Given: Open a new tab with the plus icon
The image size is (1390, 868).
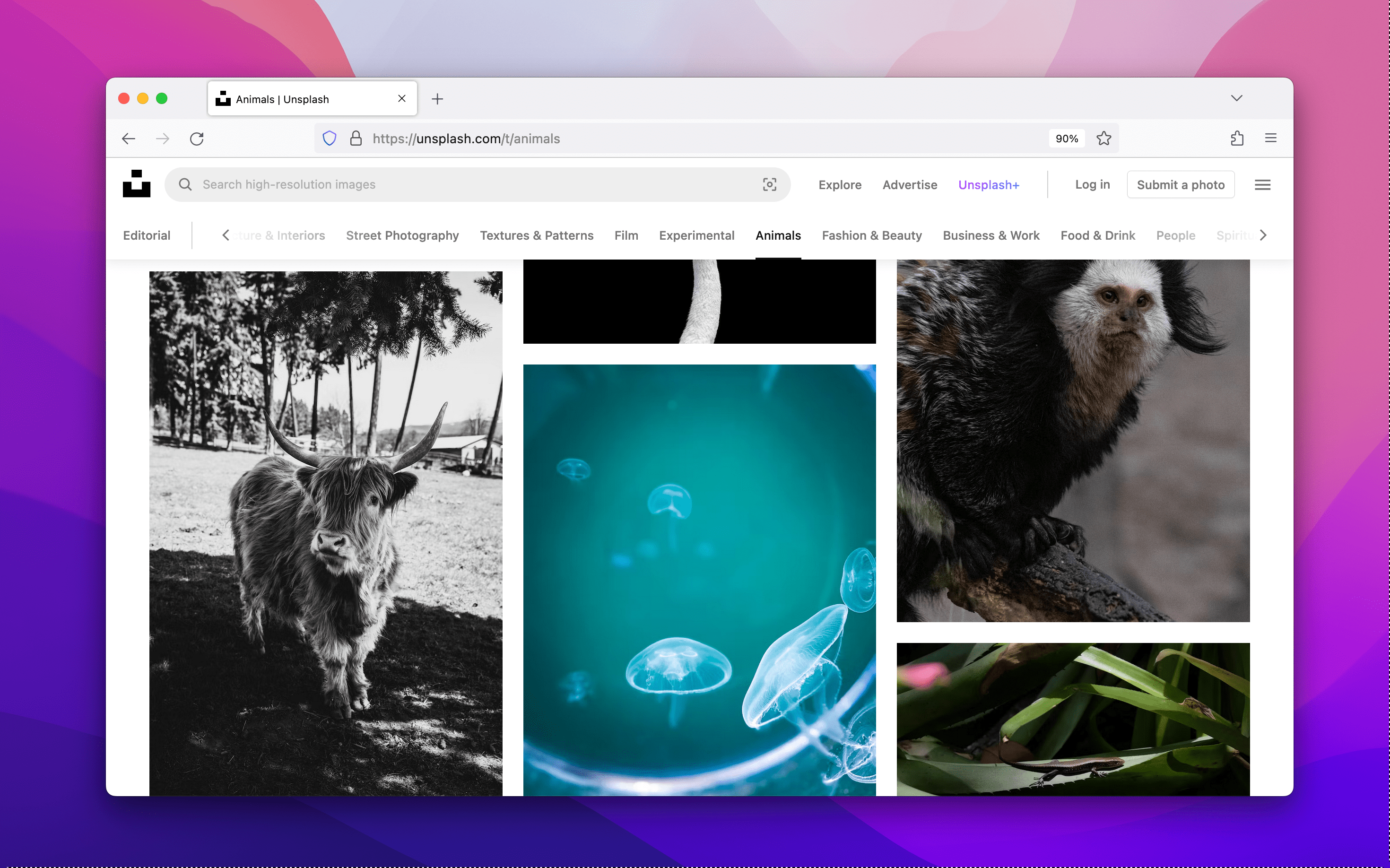Looking at the screenshot, I should (437, 98).
